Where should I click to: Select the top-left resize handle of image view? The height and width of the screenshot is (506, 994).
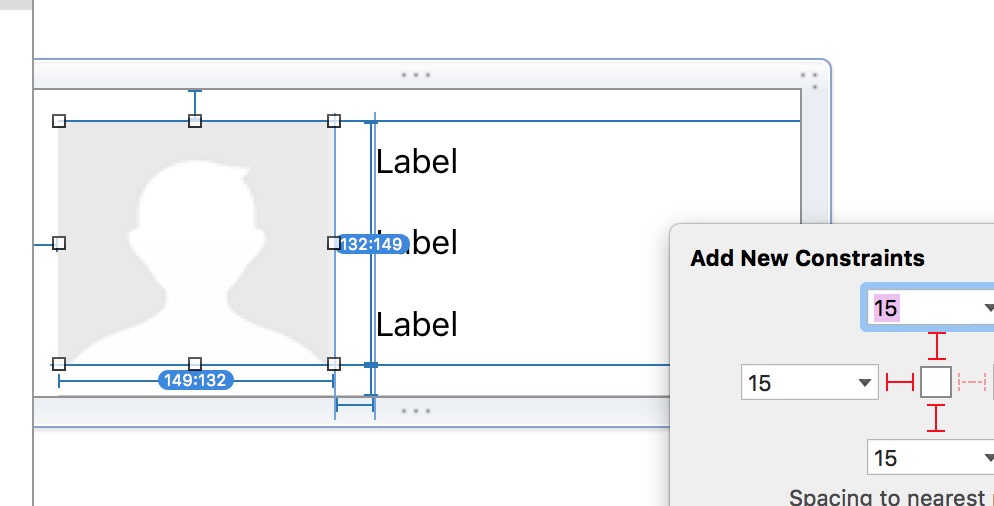click(59, 120)
